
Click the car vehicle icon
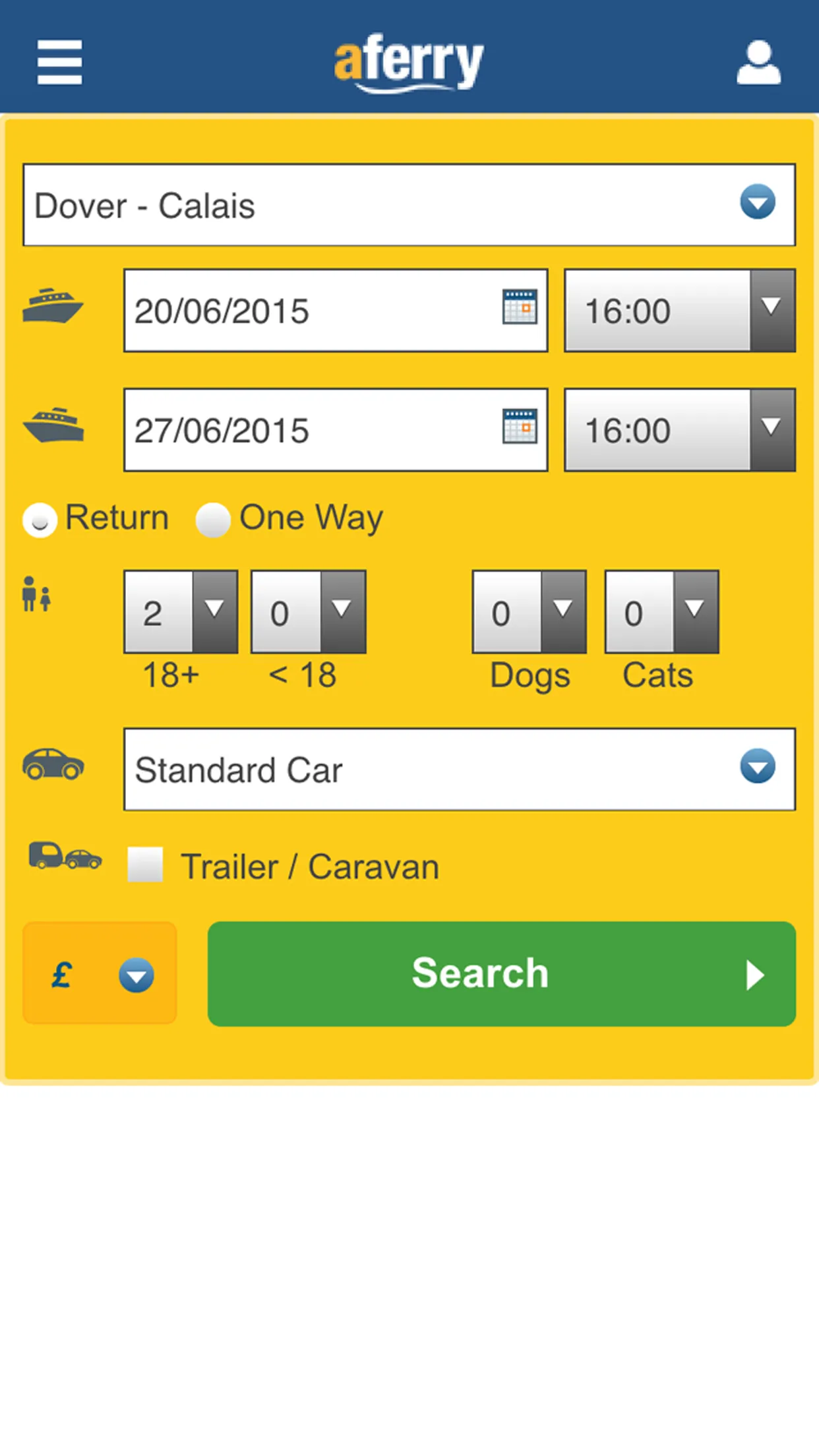point(53,764)
